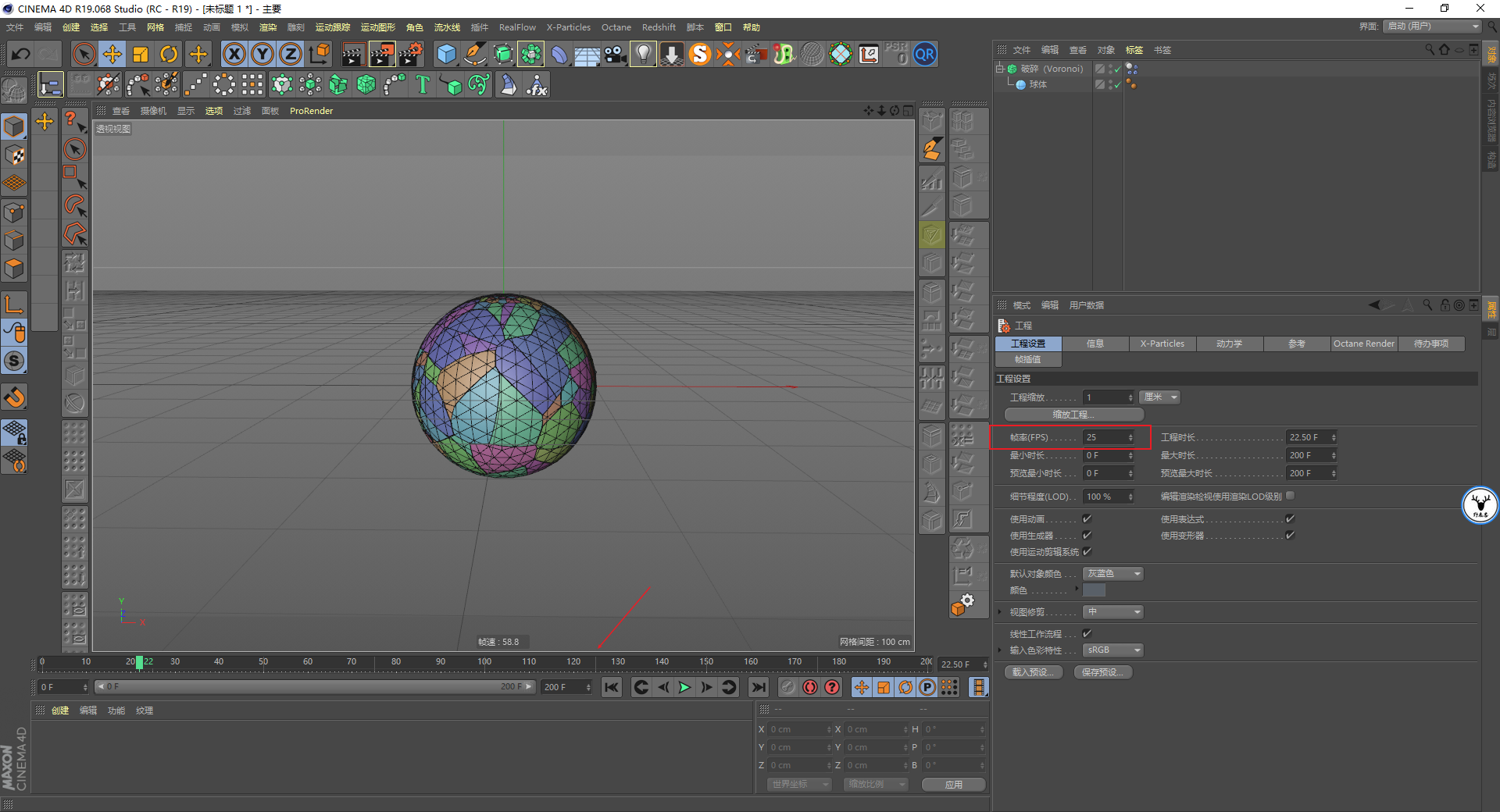This screenshot has height=812, width=1500.
Task: Switch to 帧插值 tab
Action: pyautogui.click(x=1028, y=360)
